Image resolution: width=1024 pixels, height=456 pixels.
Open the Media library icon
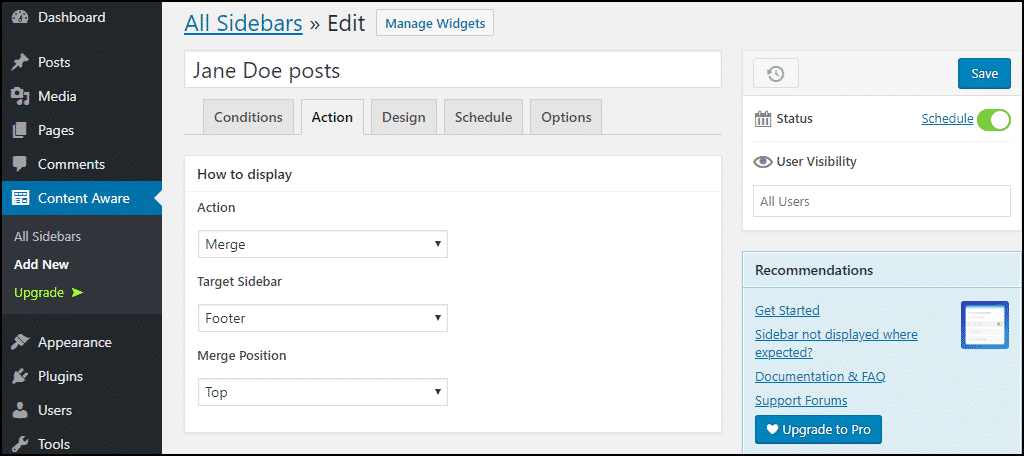coord(20,96)
